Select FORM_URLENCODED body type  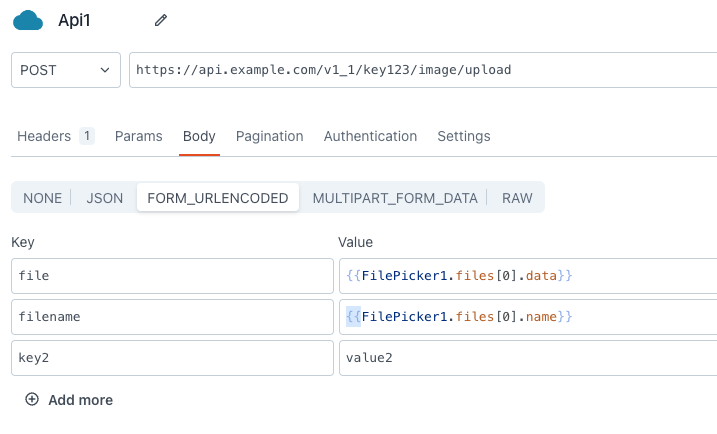[x=218, y=198]
